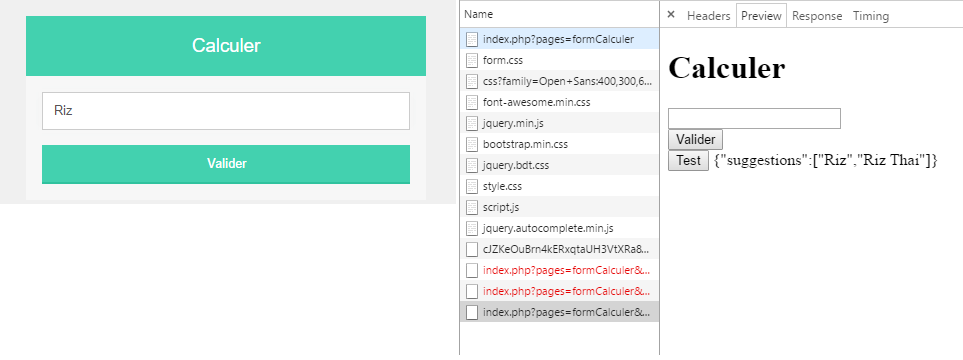Select the jquery.bdt.css request
The image size is (963, 360).
(559, 165)
